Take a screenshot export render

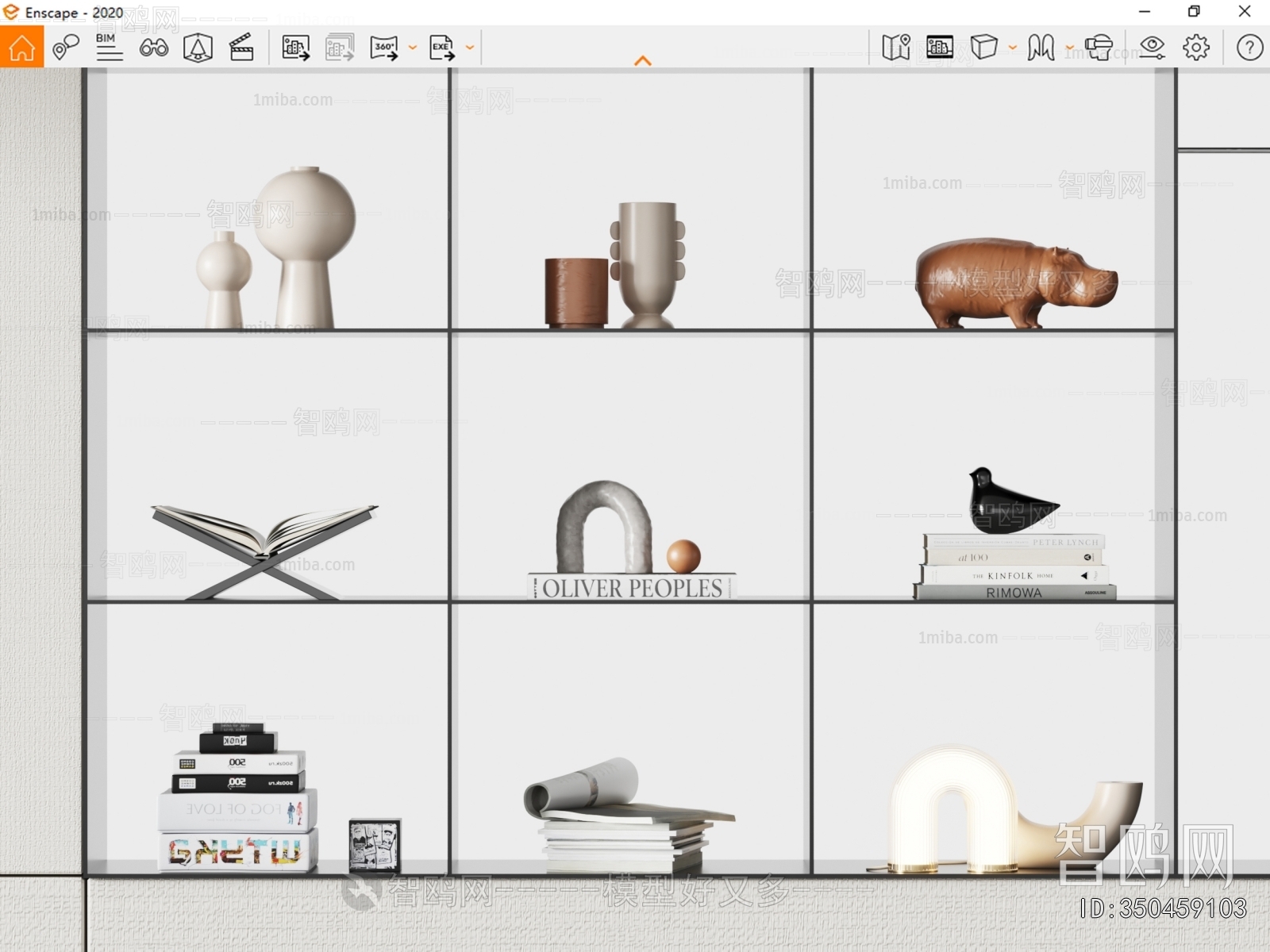(295, 48)
